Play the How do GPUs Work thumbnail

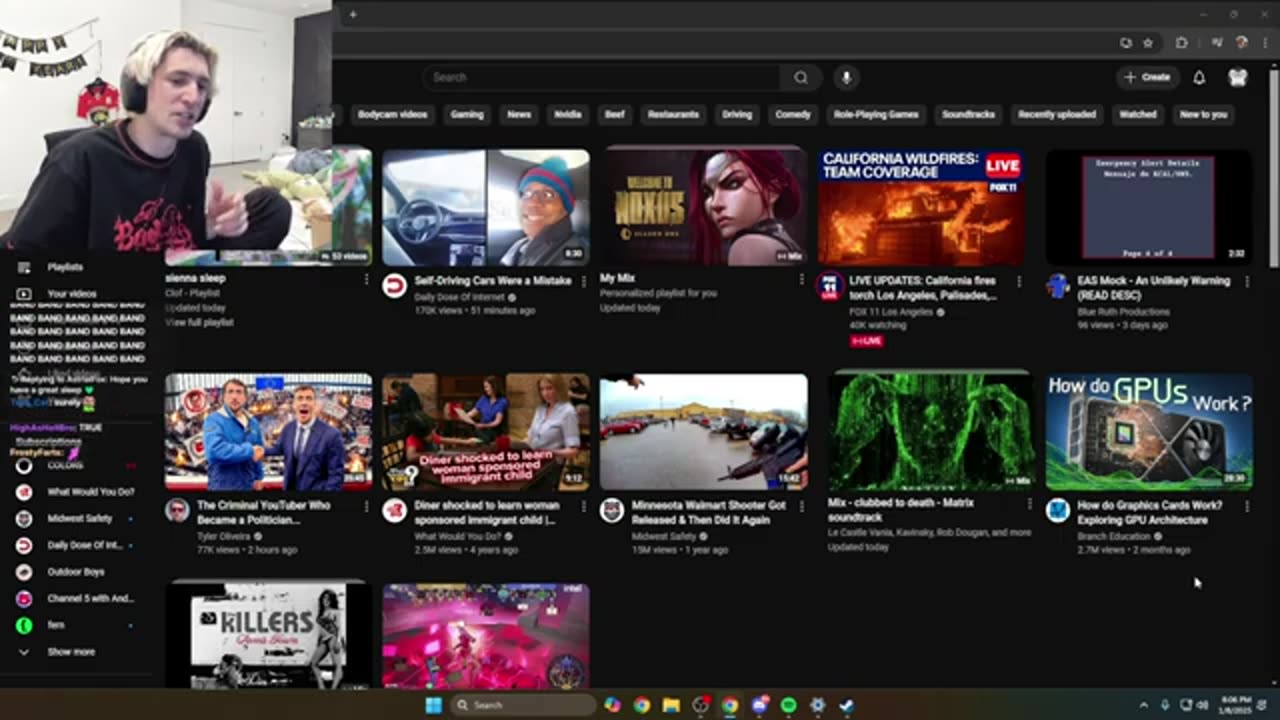(1149, 431)
